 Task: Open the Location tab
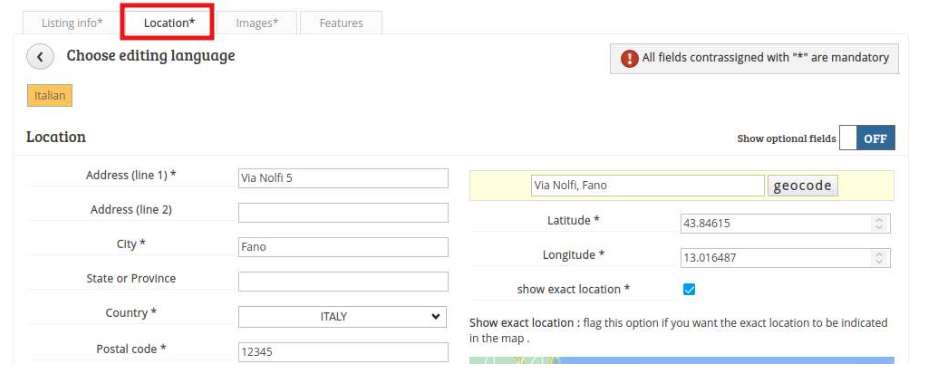point(169,23)
